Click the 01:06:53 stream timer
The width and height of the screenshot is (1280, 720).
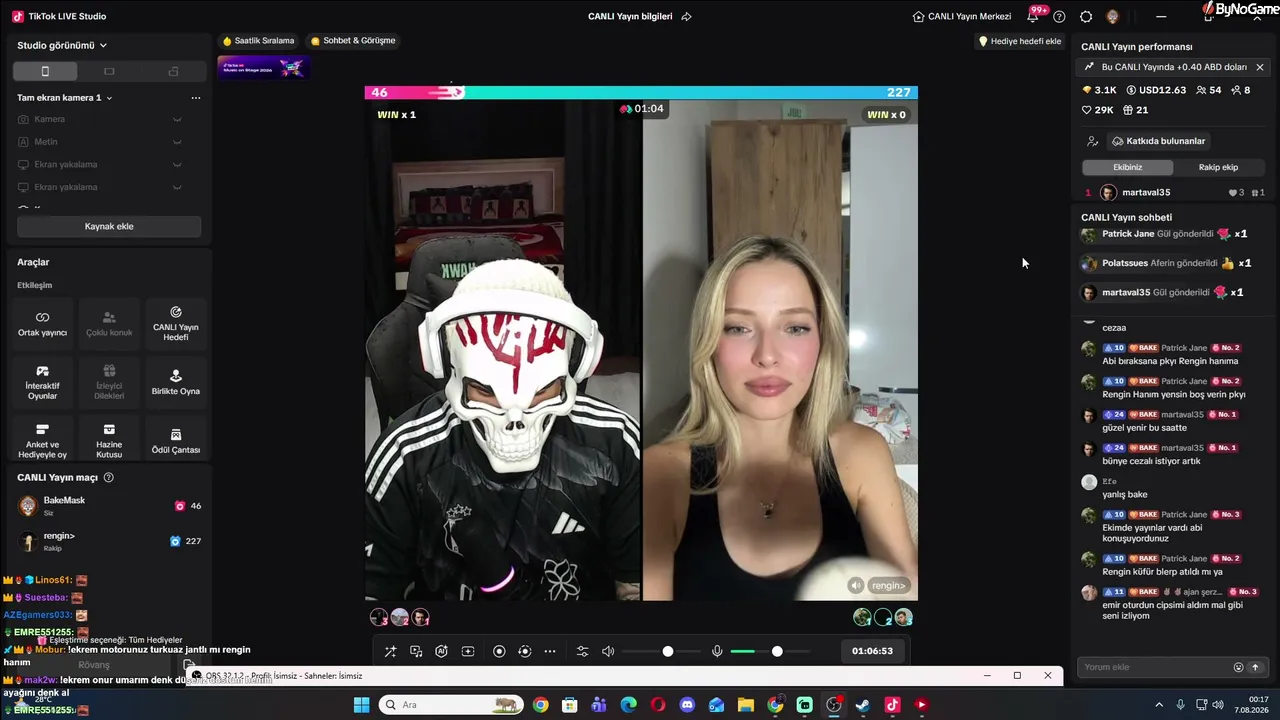pos(872,651)
